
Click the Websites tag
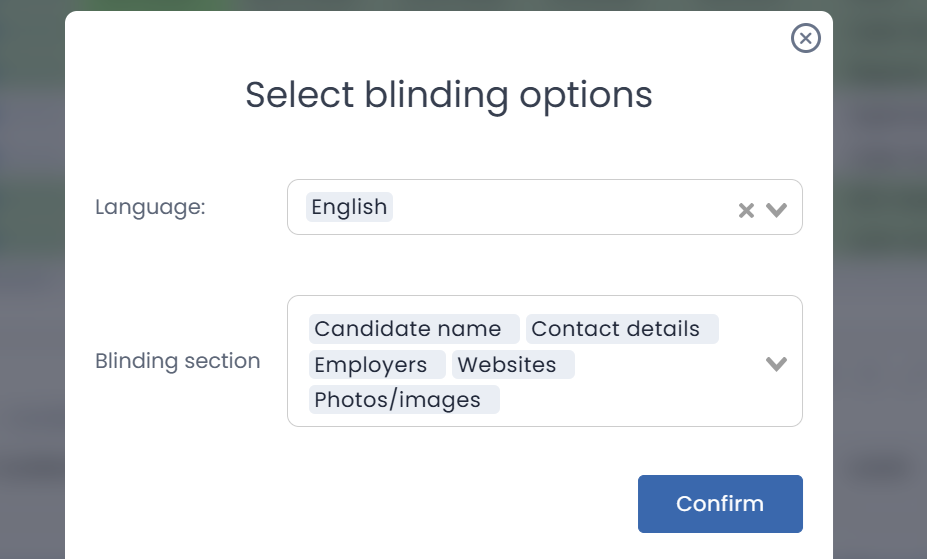pos(508,365)
